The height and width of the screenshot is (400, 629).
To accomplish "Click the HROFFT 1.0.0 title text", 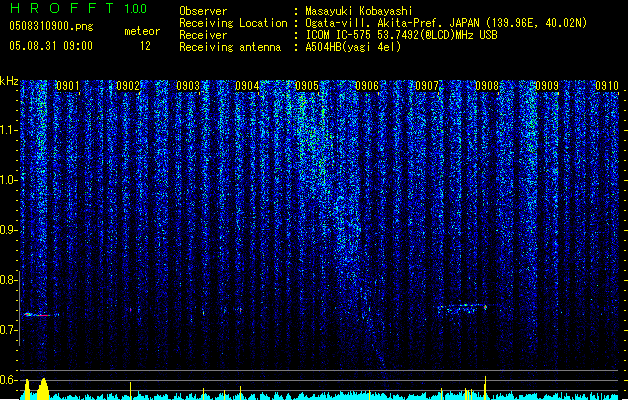I will pyautogui.click(x=79, y=8).
